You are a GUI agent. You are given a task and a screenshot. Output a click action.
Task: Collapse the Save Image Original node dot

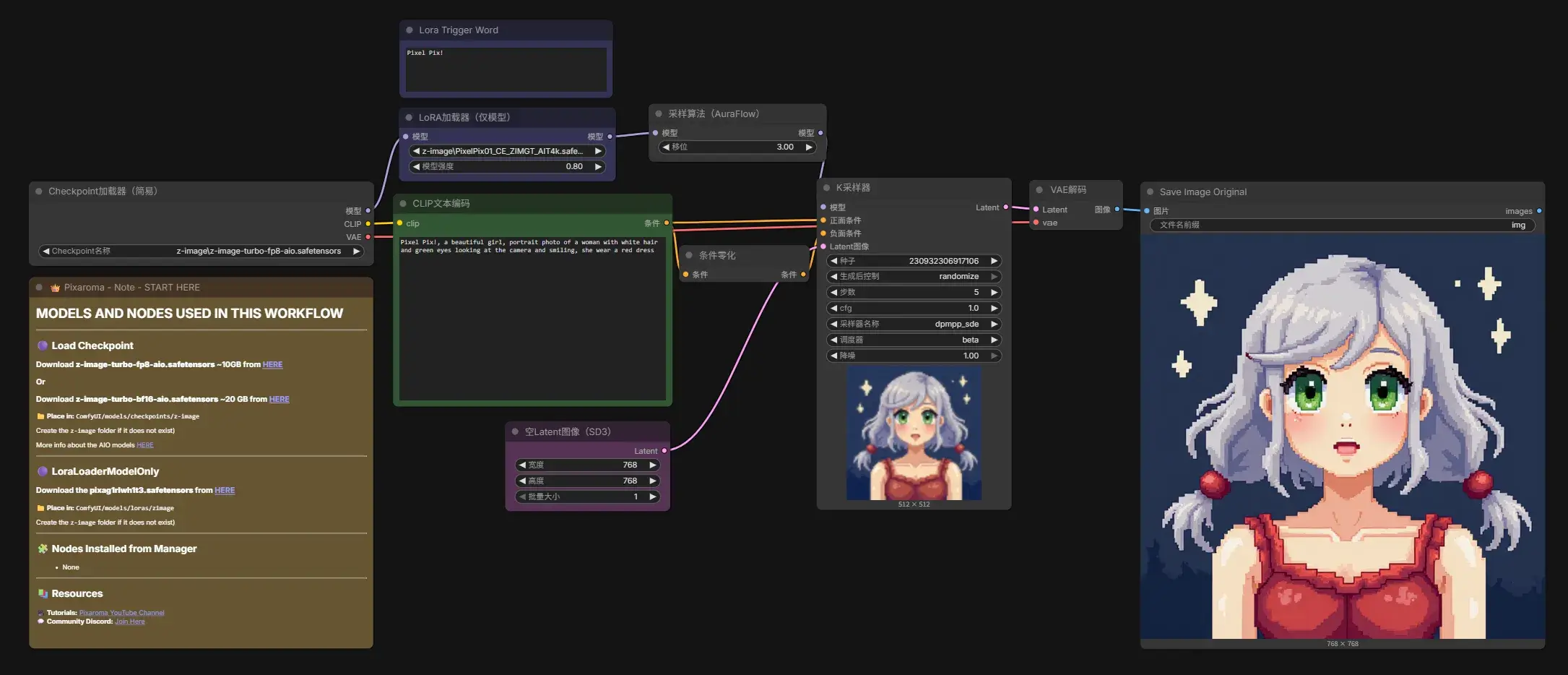point(1150,192)
